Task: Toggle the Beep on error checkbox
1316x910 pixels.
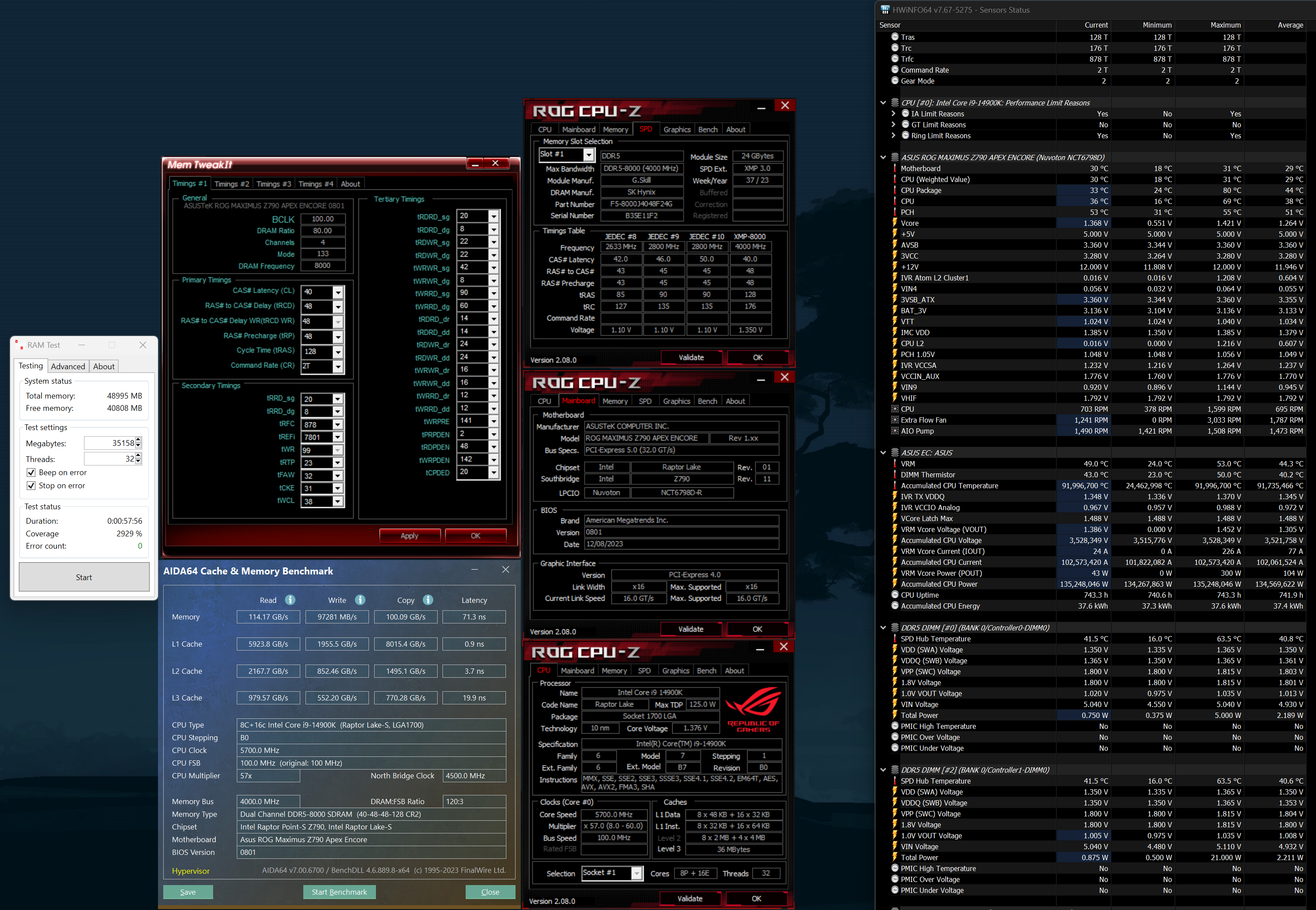Action: coord(31,472)
